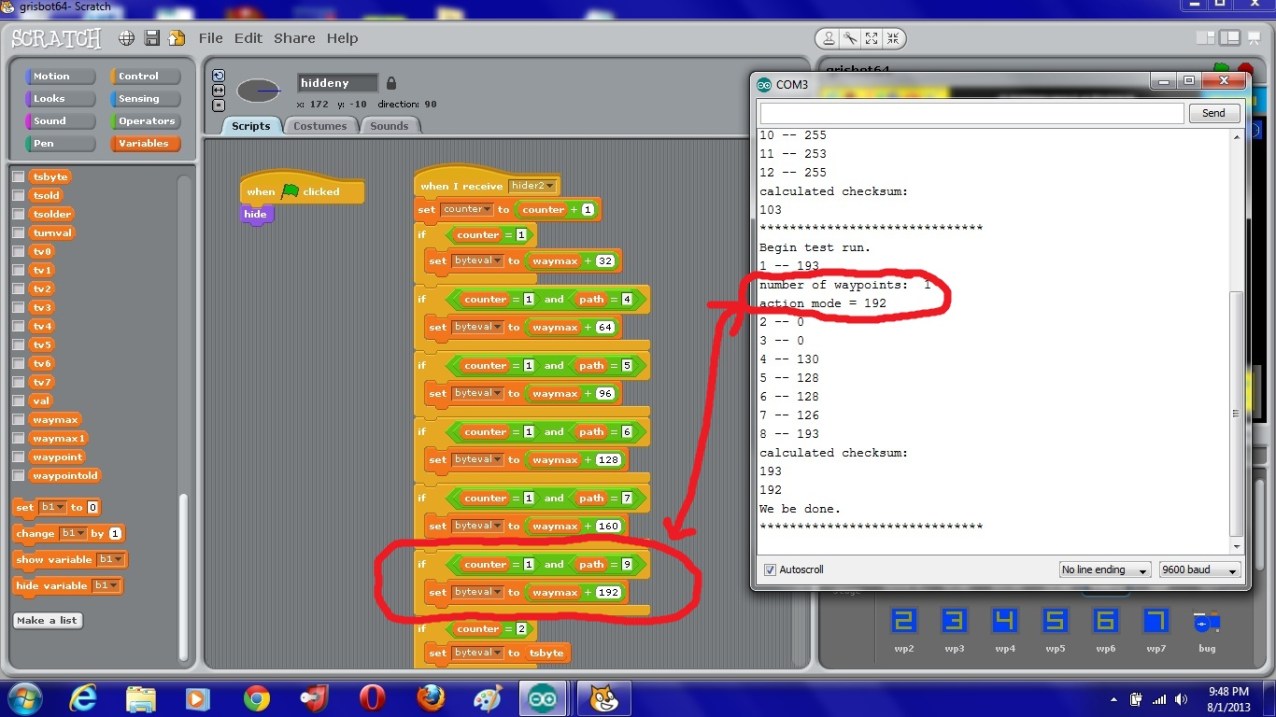This screenshot has height=717, width=1276.
Task: Switch to the Sounds tab
Action: click(x=389, y=126)
